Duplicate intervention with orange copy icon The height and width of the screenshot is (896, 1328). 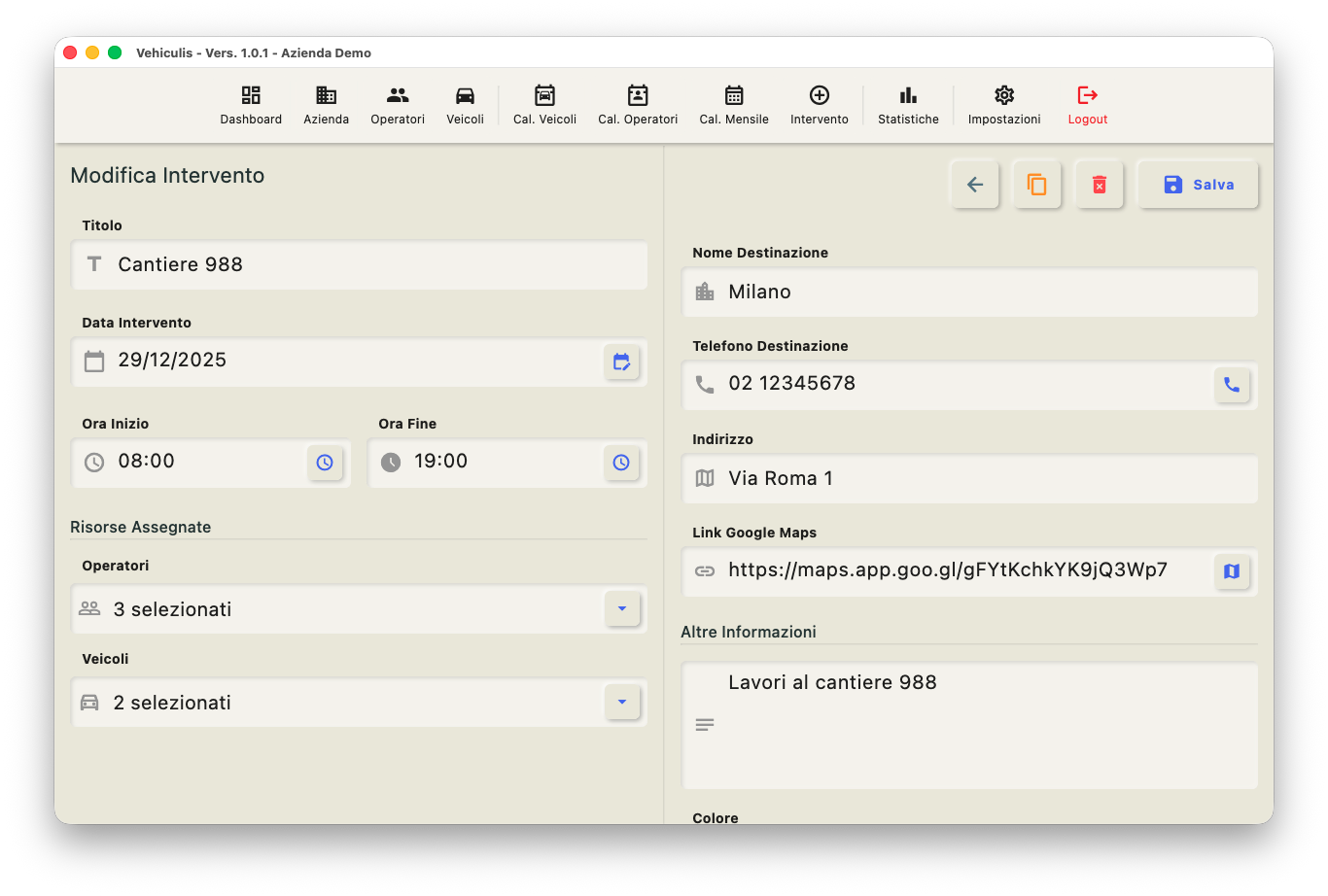(x=1037, y=185)
